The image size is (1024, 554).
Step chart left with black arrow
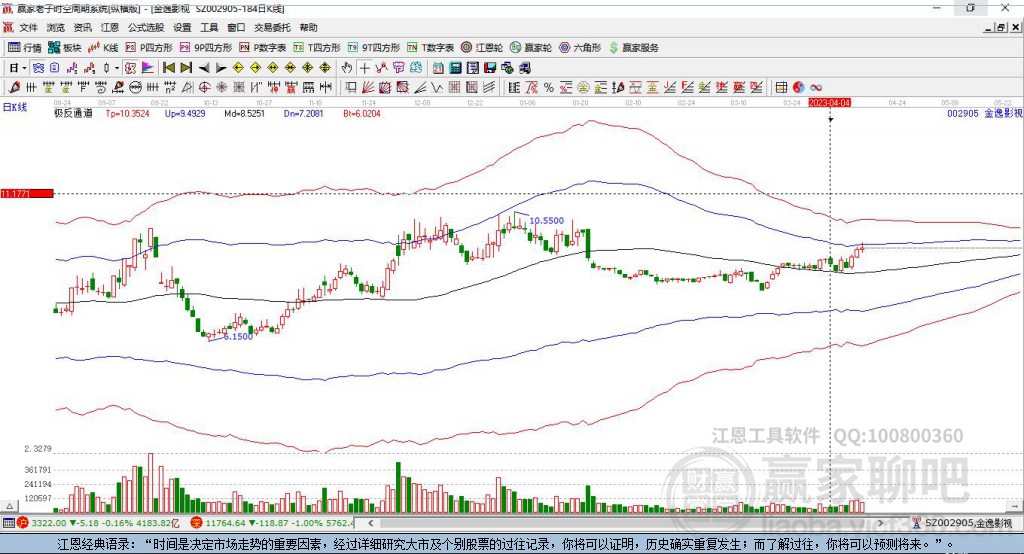204,68
